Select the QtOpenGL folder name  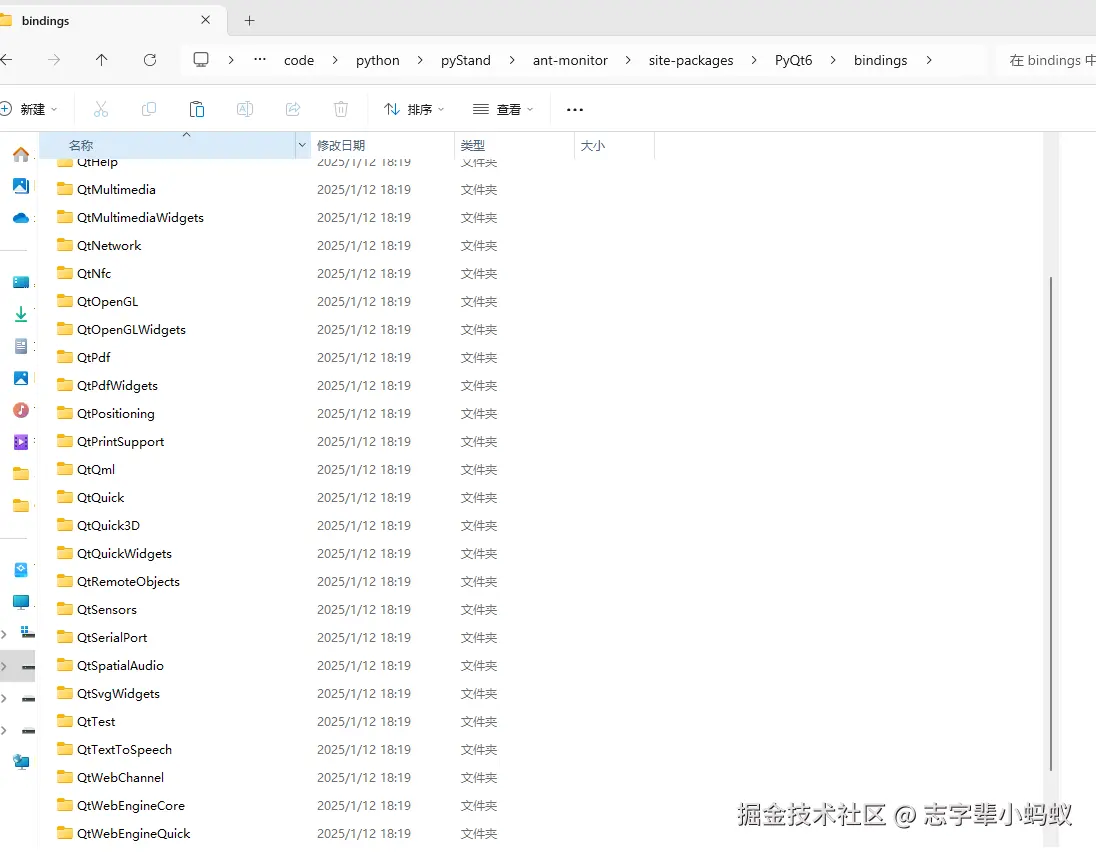tap(108, 301)
